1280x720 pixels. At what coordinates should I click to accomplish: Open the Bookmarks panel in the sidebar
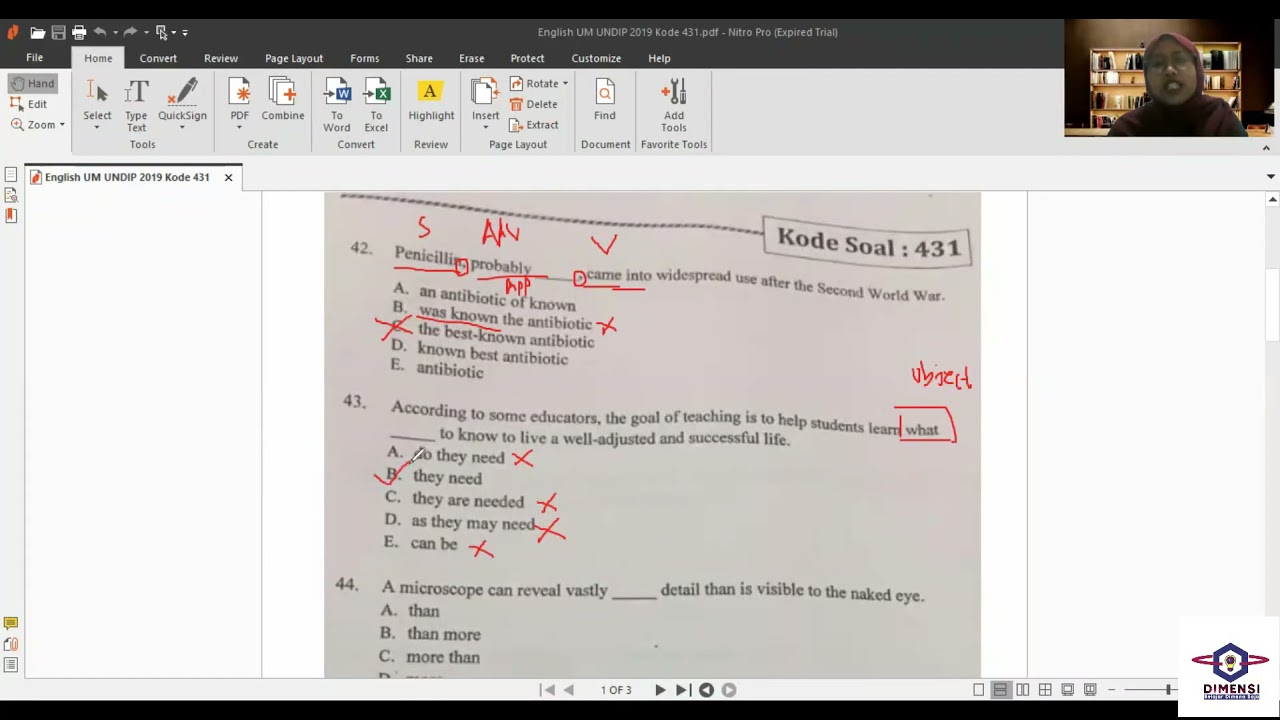[x=11, y=215]
